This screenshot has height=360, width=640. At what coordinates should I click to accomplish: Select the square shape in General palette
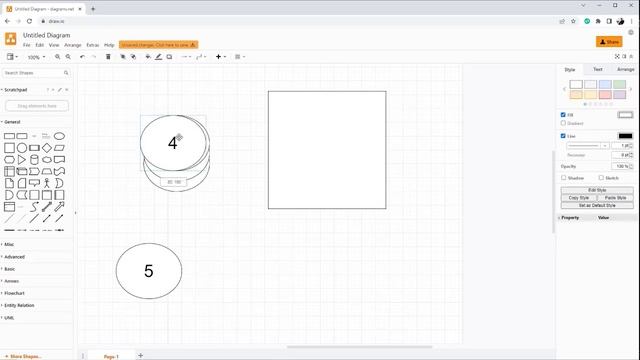(x=9, y=148)
